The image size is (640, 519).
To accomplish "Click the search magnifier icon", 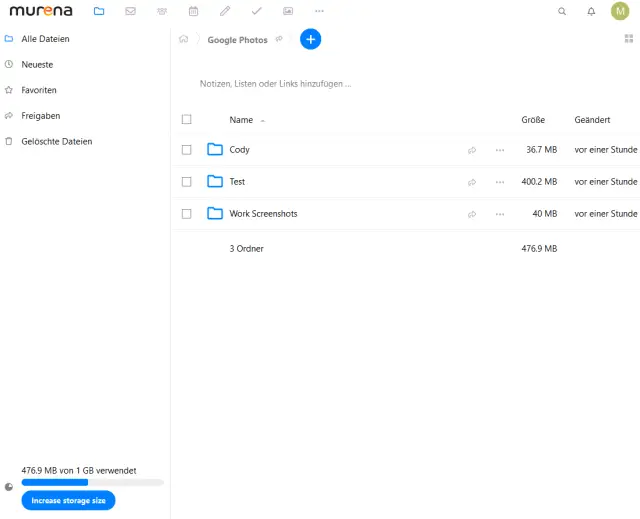I will point(561,12).
